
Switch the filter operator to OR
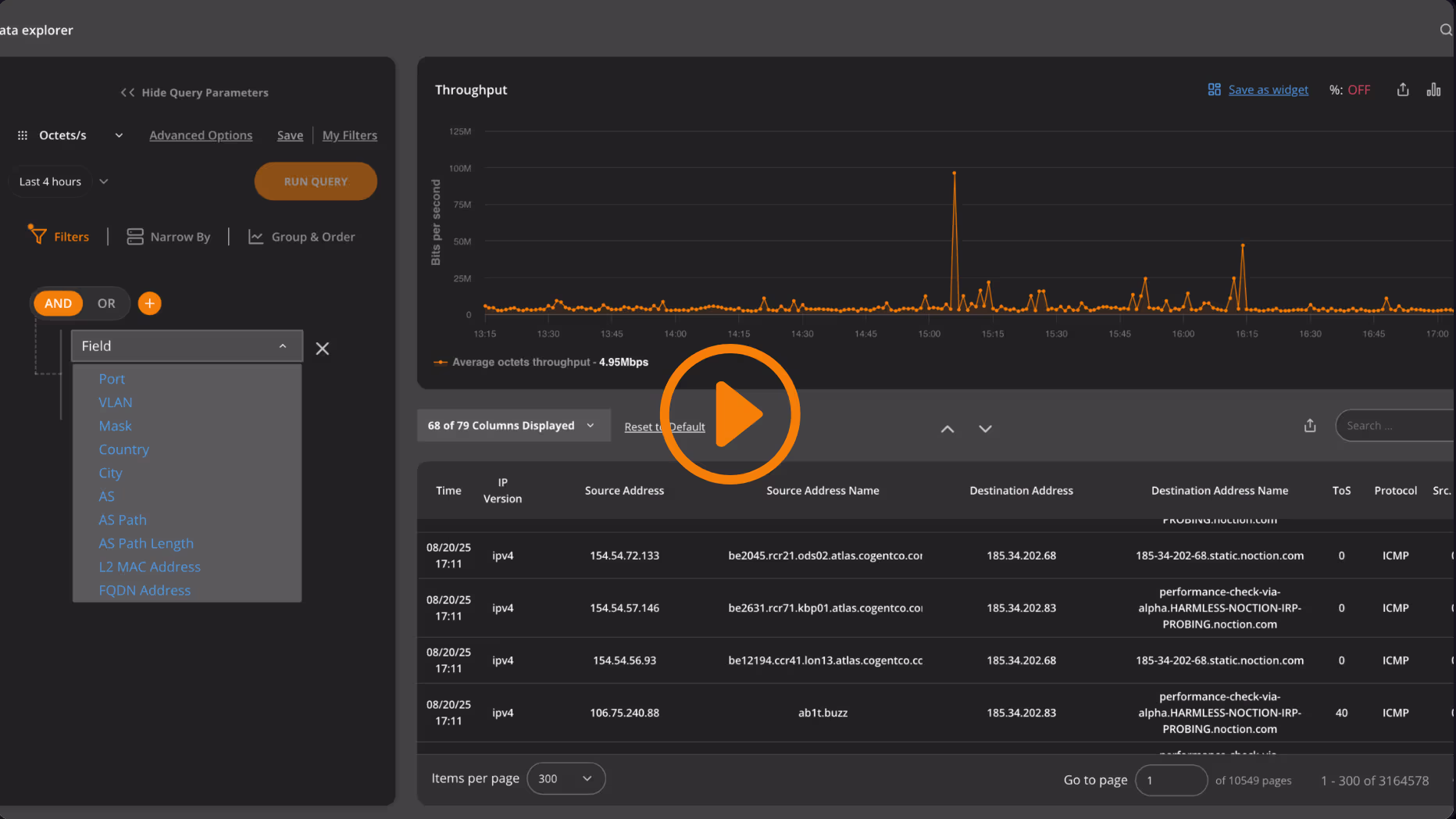(106, 303)
